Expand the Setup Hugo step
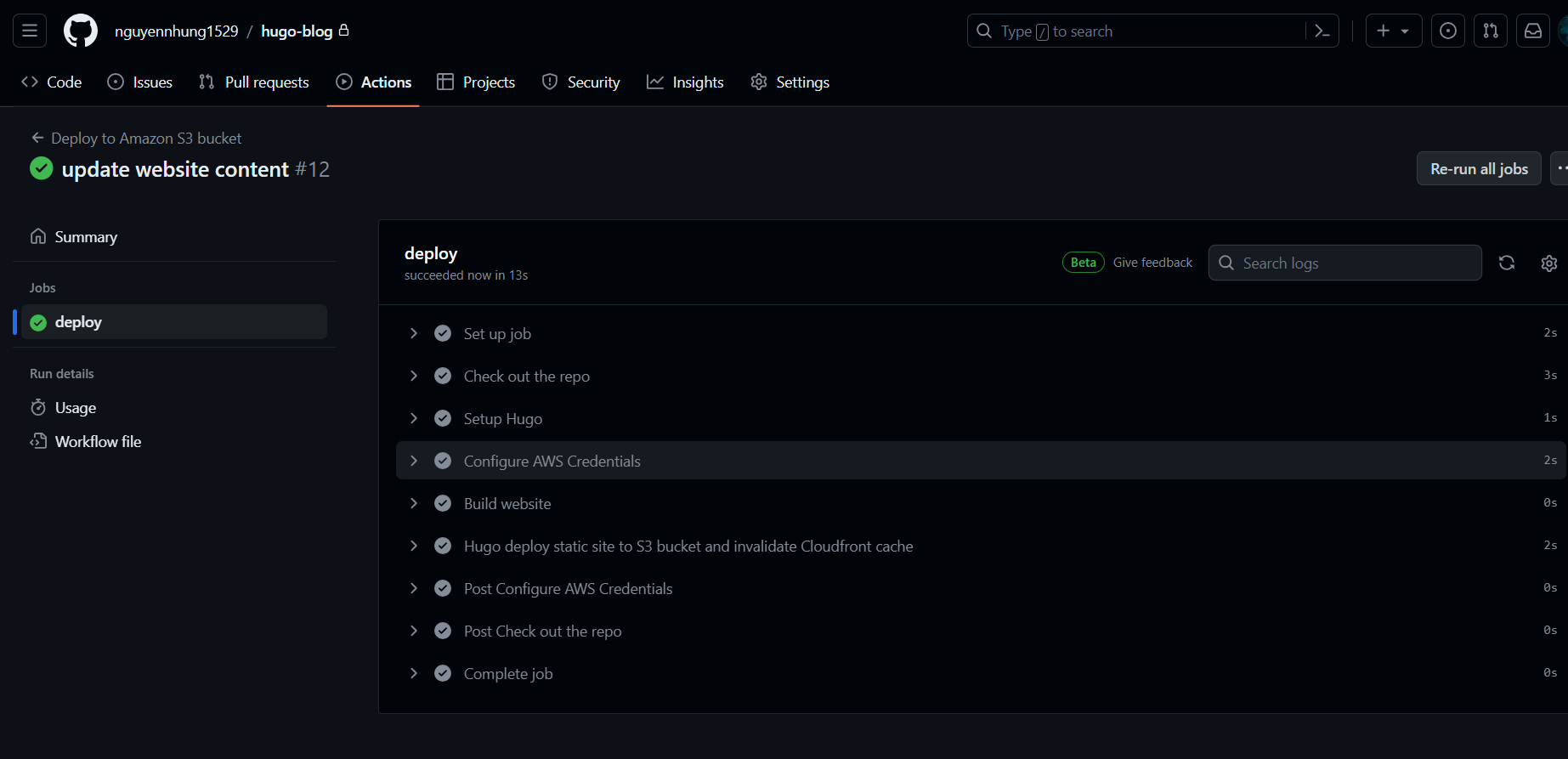The width and height of the screenshot is (1568, 759). 982,418
